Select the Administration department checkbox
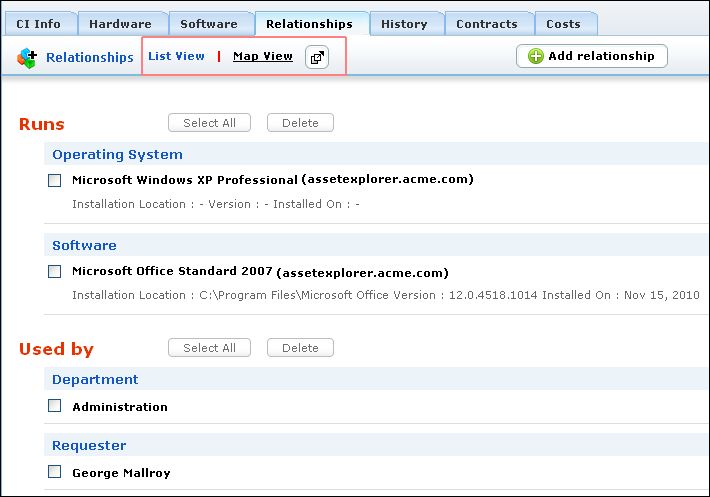The width and height of the screenshot is (710, 497). (55, 407)
